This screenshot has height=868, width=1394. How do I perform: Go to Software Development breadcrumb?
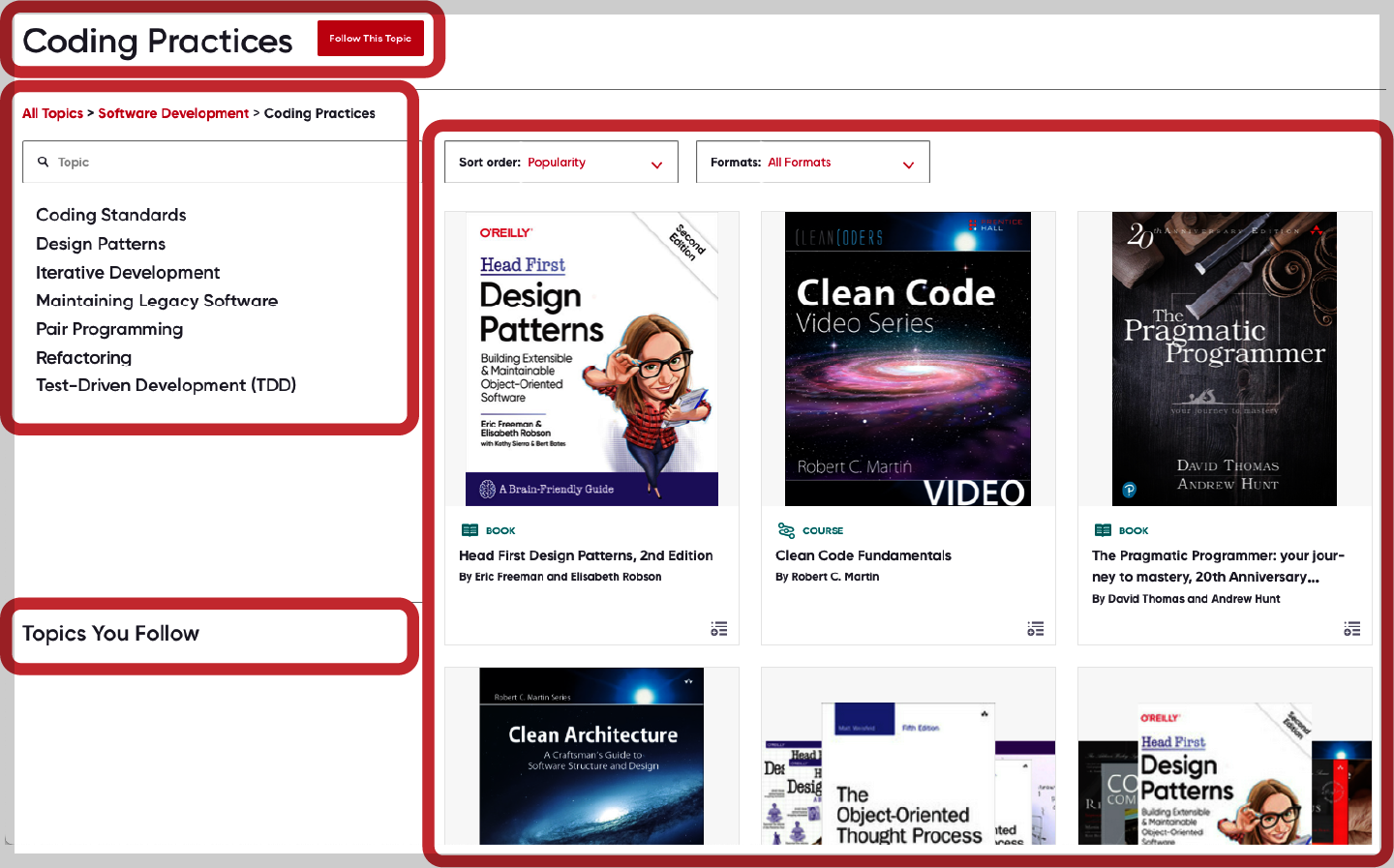(173, 113)
